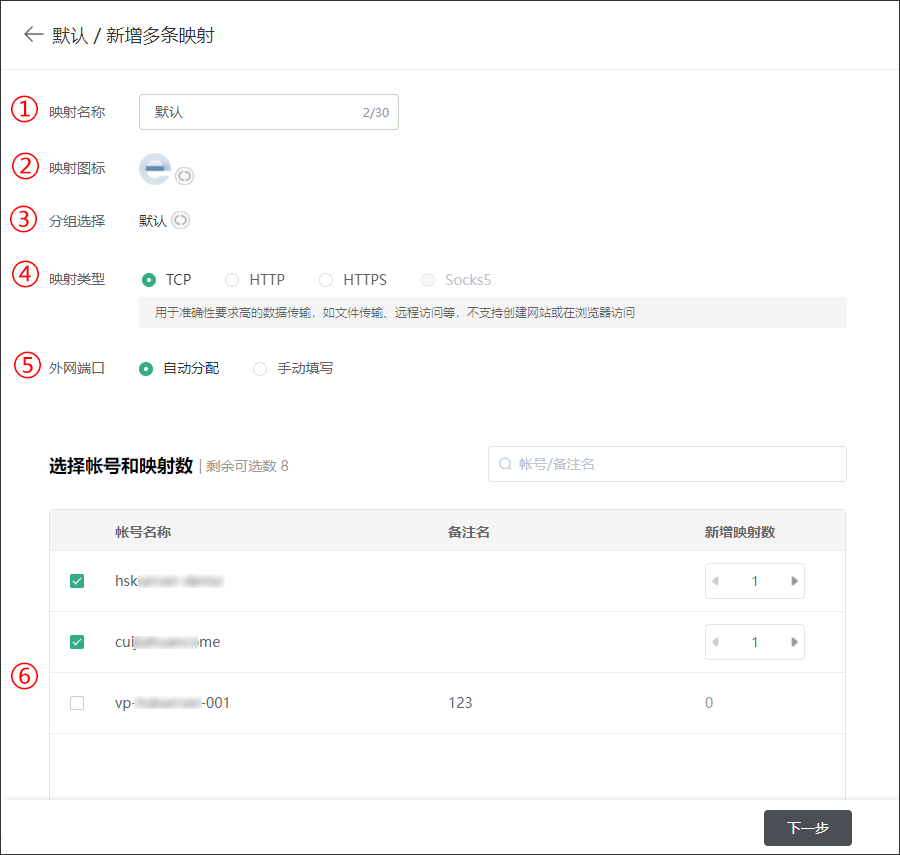Click the back arrow beside 默认 title

pos(33,35)
